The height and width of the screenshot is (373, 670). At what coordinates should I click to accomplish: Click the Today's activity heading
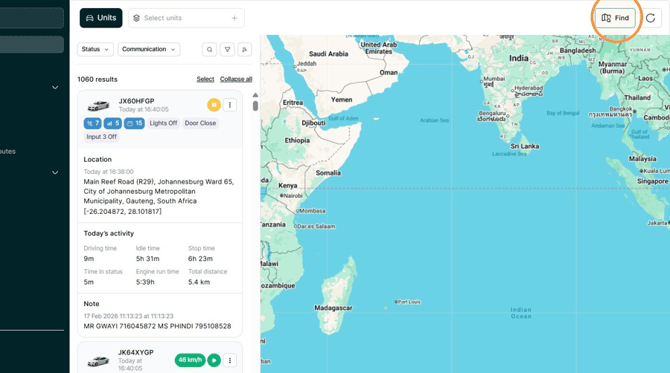tap(109, 233)
